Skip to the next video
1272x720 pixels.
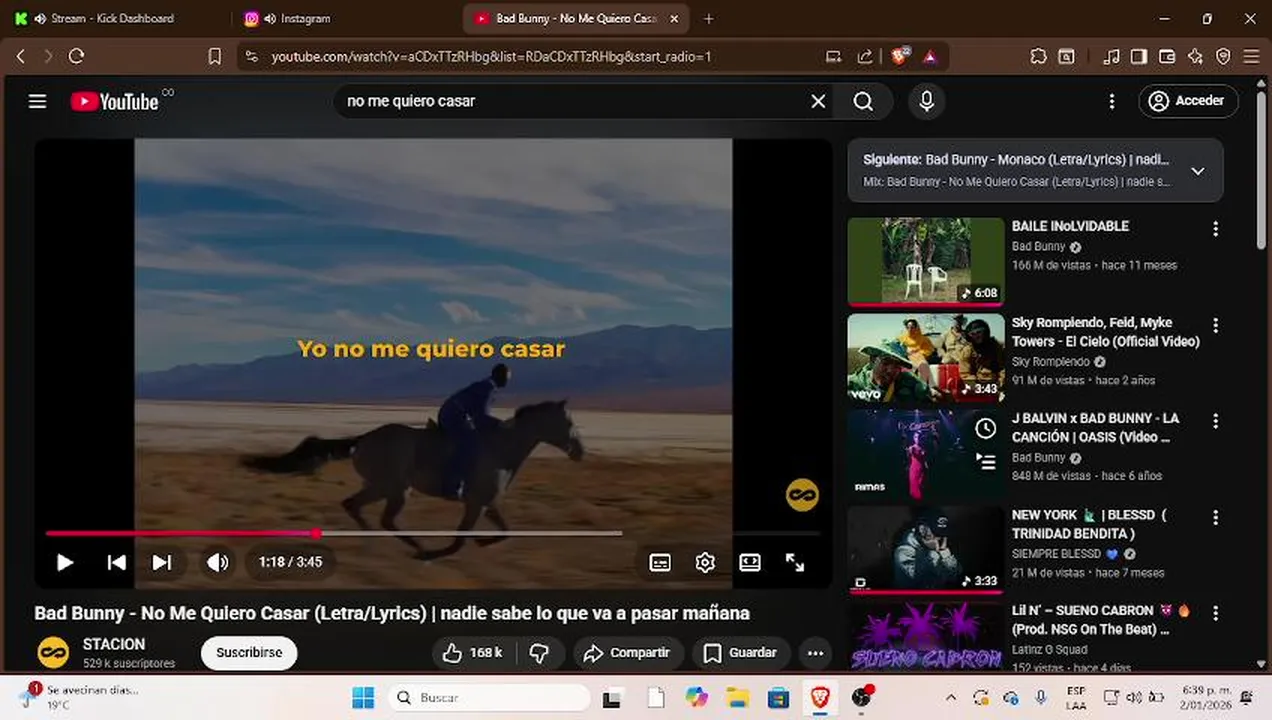pos(162,562)
